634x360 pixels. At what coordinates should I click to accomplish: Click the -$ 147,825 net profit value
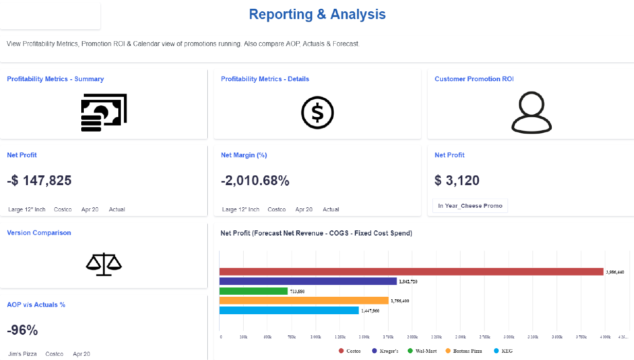39,180
